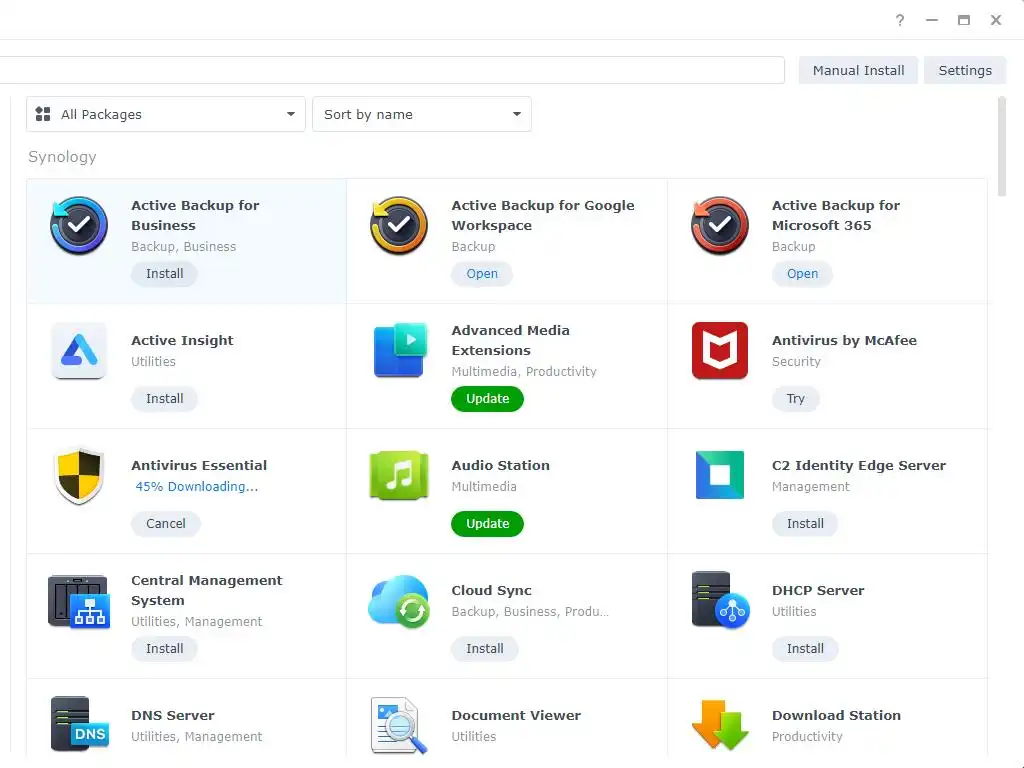
Task: Click the Active Backup for Business icon
Action: coord(79,225)
